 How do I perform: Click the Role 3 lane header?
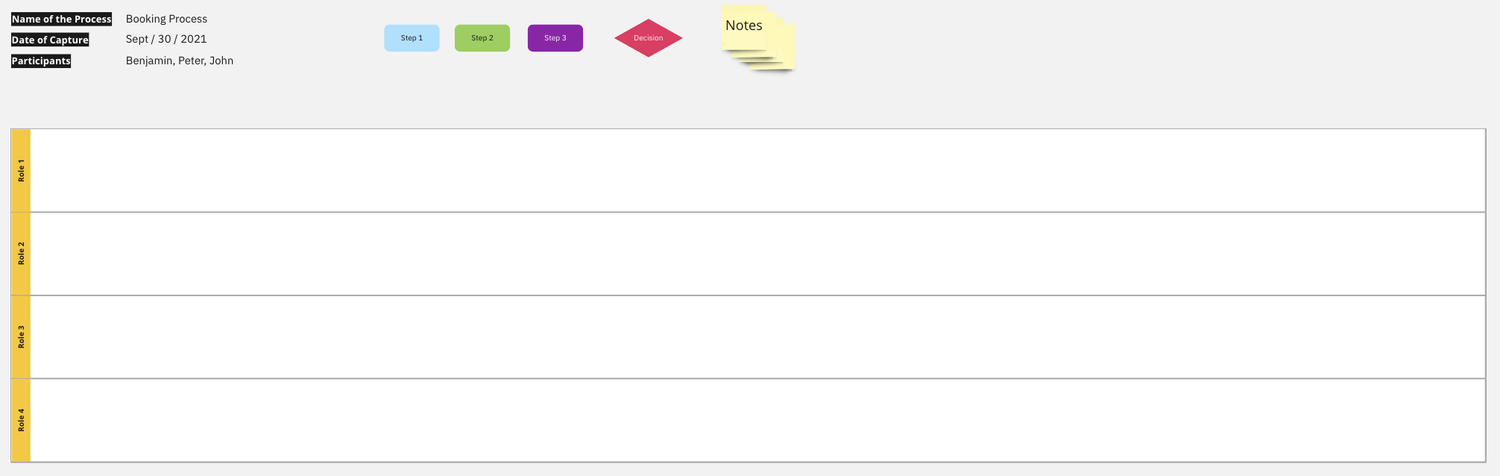[21, 336]
